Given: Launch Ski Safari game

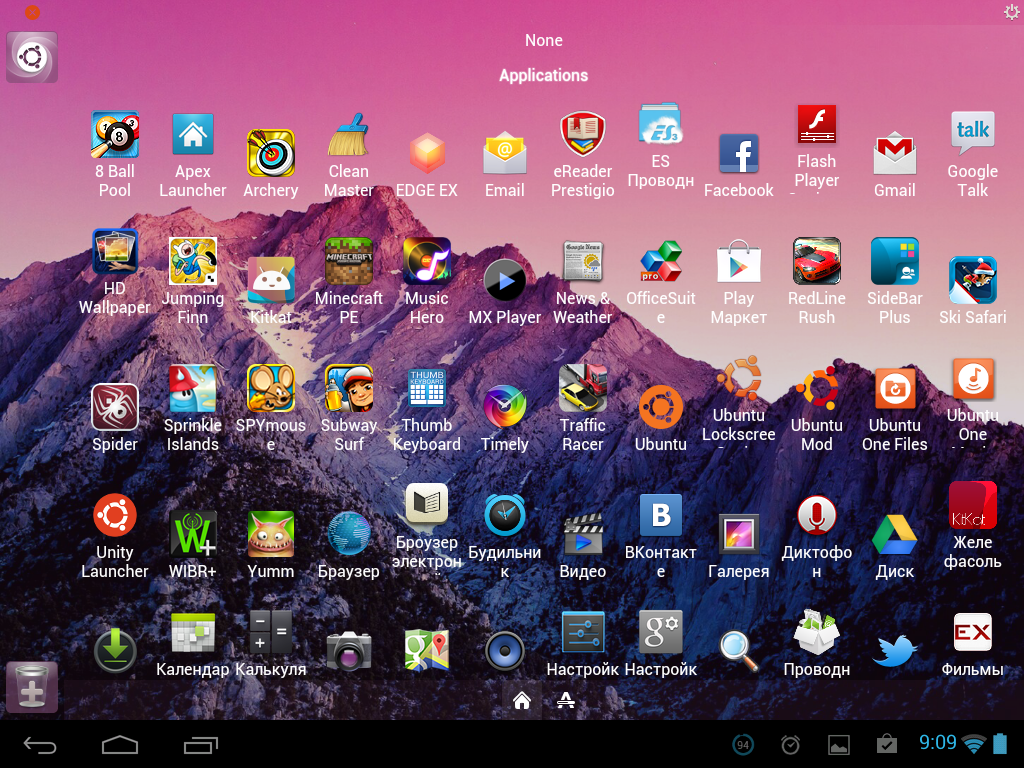Looking at the screenshot, I should click(972, 281).
